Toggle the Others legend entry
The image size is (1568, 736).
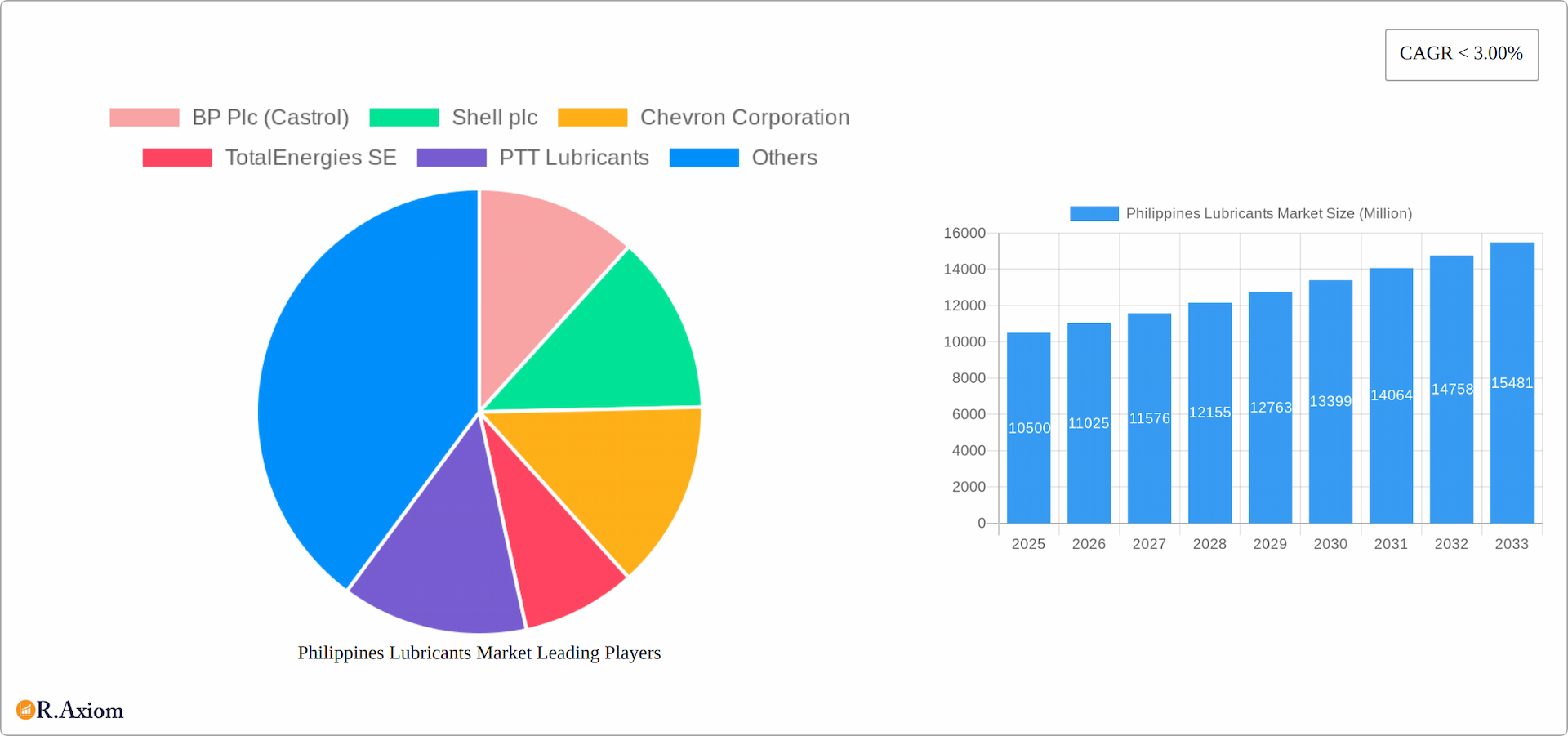coord(783,157)
